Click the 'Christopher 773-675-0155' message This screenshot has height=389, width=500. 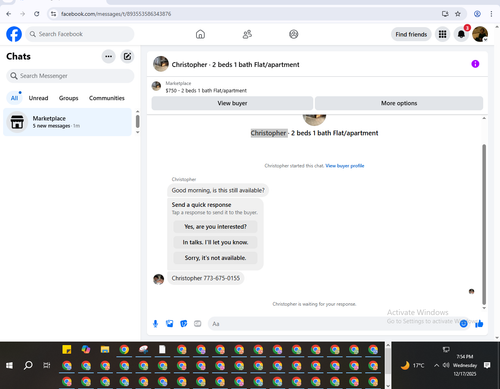pos(206,278)
